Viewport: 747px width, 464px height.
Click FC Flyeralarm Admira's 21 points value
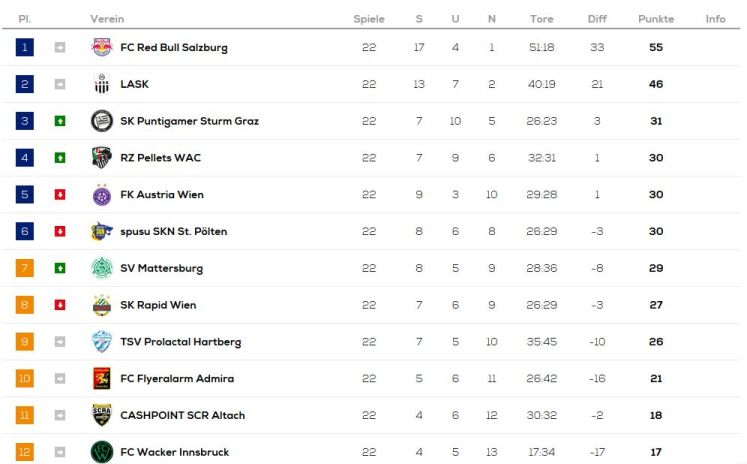tap(656, 379)
